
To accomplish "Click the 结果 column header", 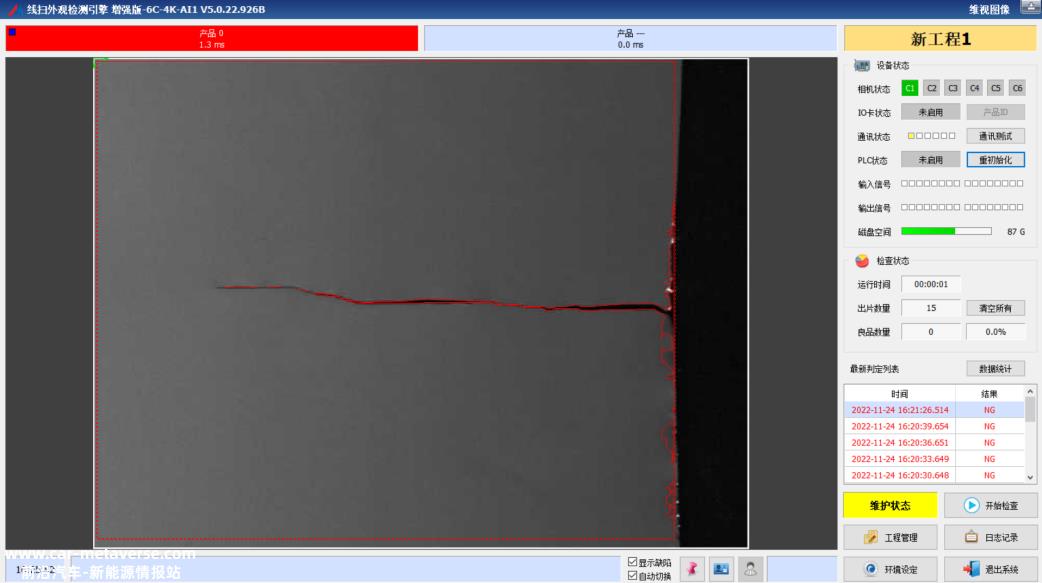I will pyautogui.click(x=990, y=394).
